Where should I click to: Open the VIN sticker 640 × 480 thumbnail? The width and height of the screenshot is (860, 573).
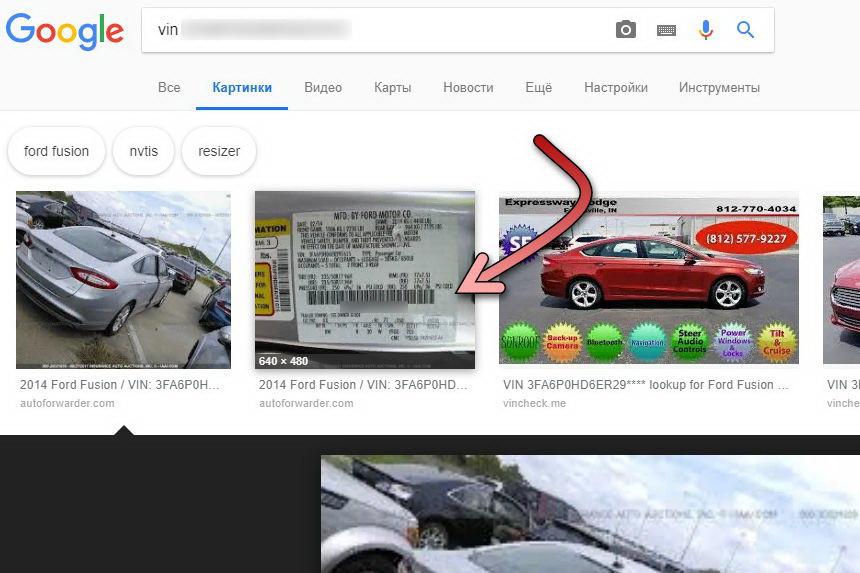(365, 280)
